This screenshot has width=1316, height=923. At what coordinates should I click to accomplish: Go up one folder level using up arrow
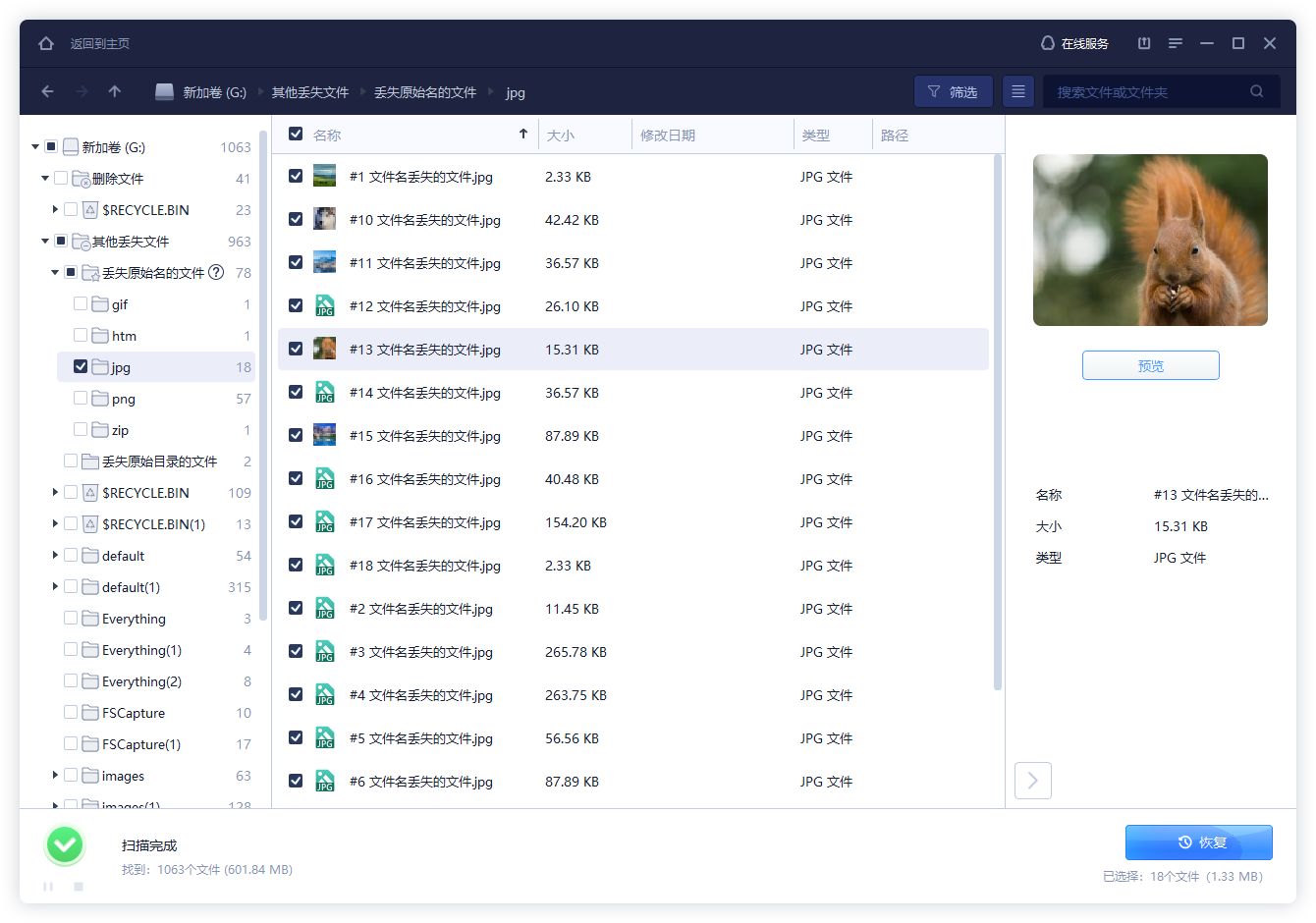pyautogui.click(x=115, y=91)
